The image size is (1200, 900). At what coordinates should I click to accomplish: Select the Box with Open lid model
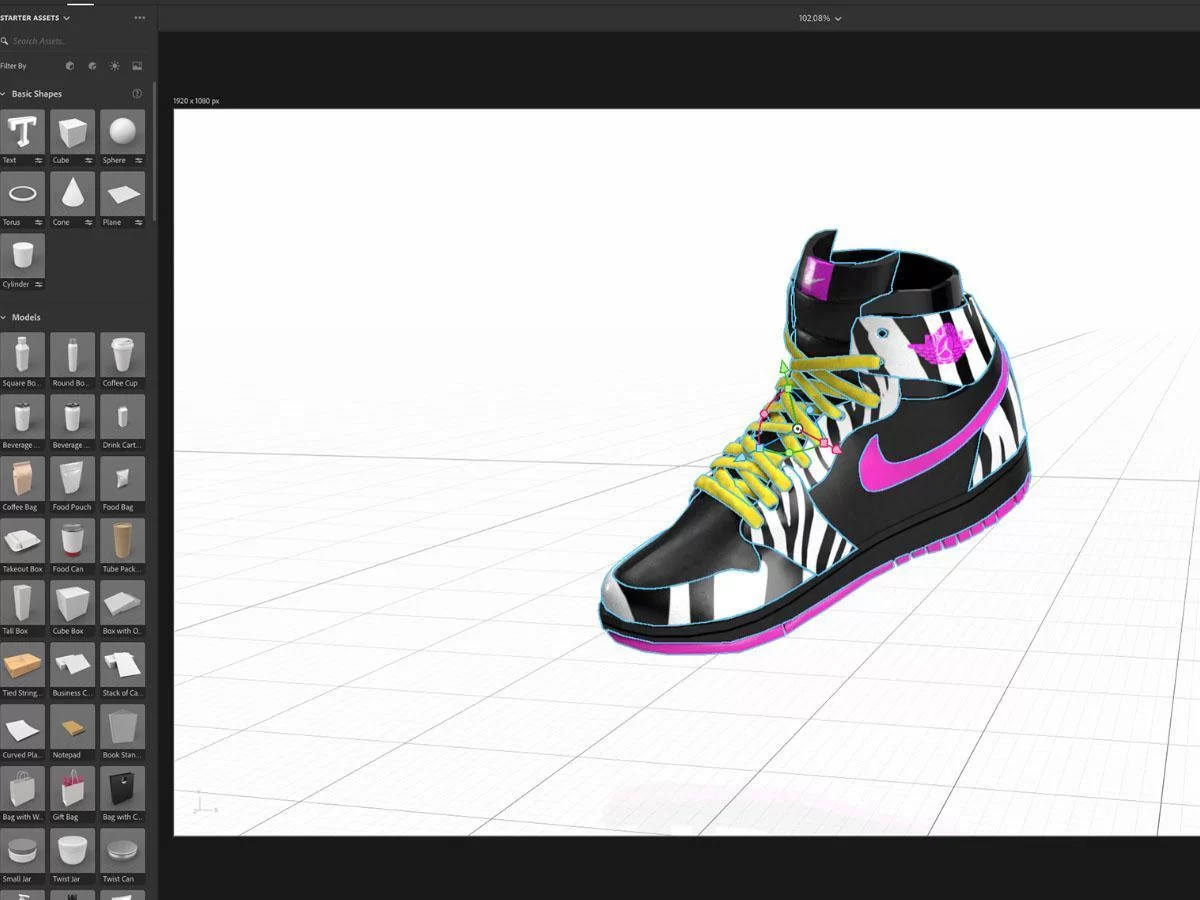pyautogui.click(x=122, y=603)
